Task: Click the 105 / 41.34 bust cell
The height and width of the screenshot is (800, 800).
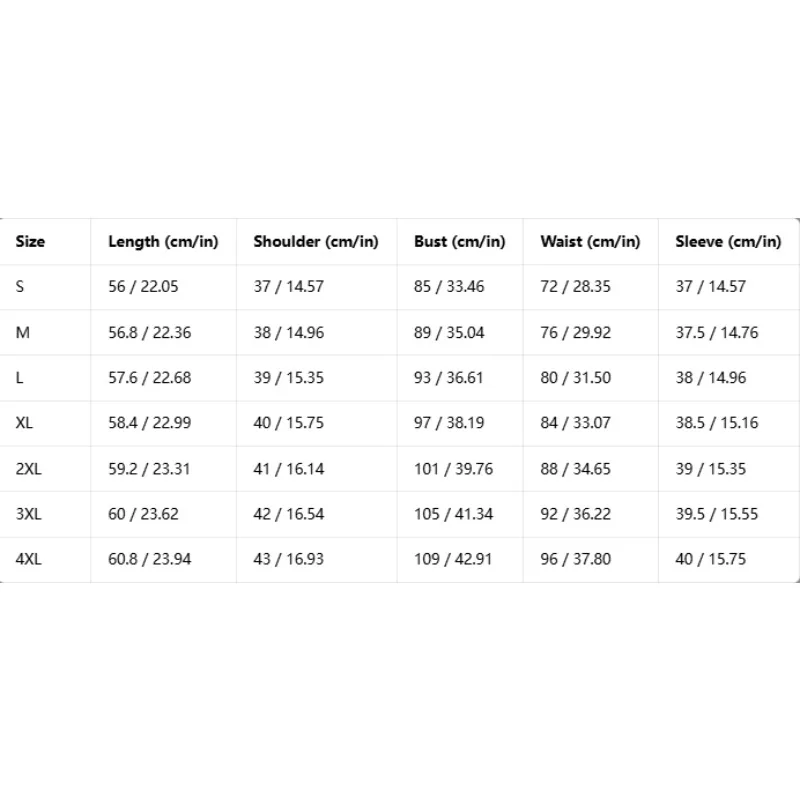Action: [x=454, y=514]
